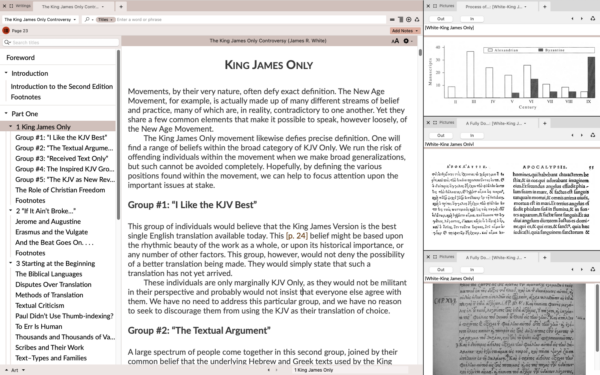Go to previous picture in top Pictures pane

(x=572, y=19)
